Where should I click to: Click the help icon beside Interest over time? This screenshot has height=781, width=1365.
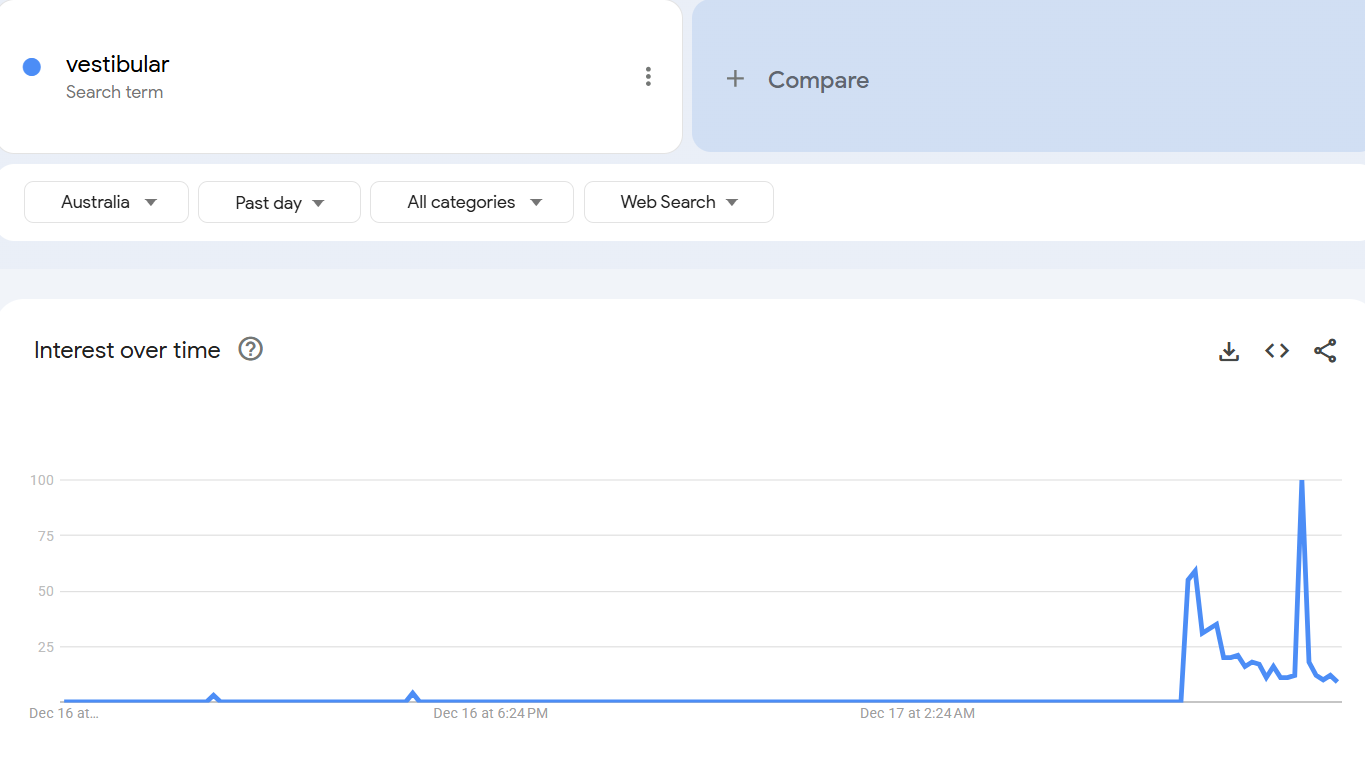pos(251,349)
